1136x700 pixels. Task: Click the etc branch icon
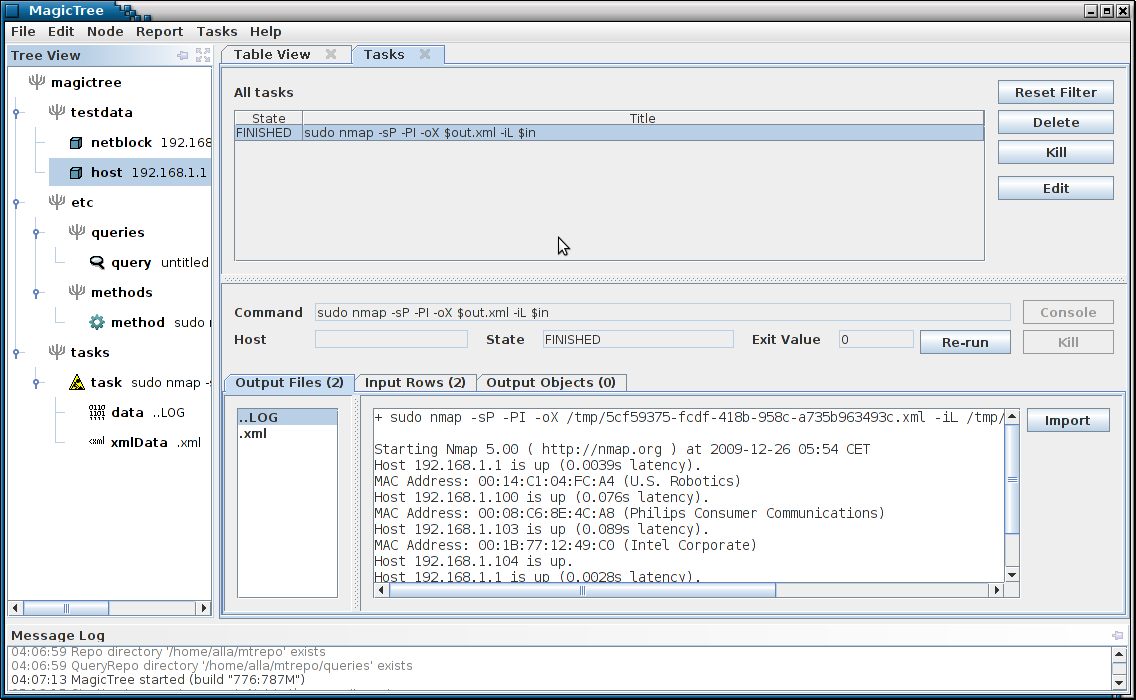point(57,202)
